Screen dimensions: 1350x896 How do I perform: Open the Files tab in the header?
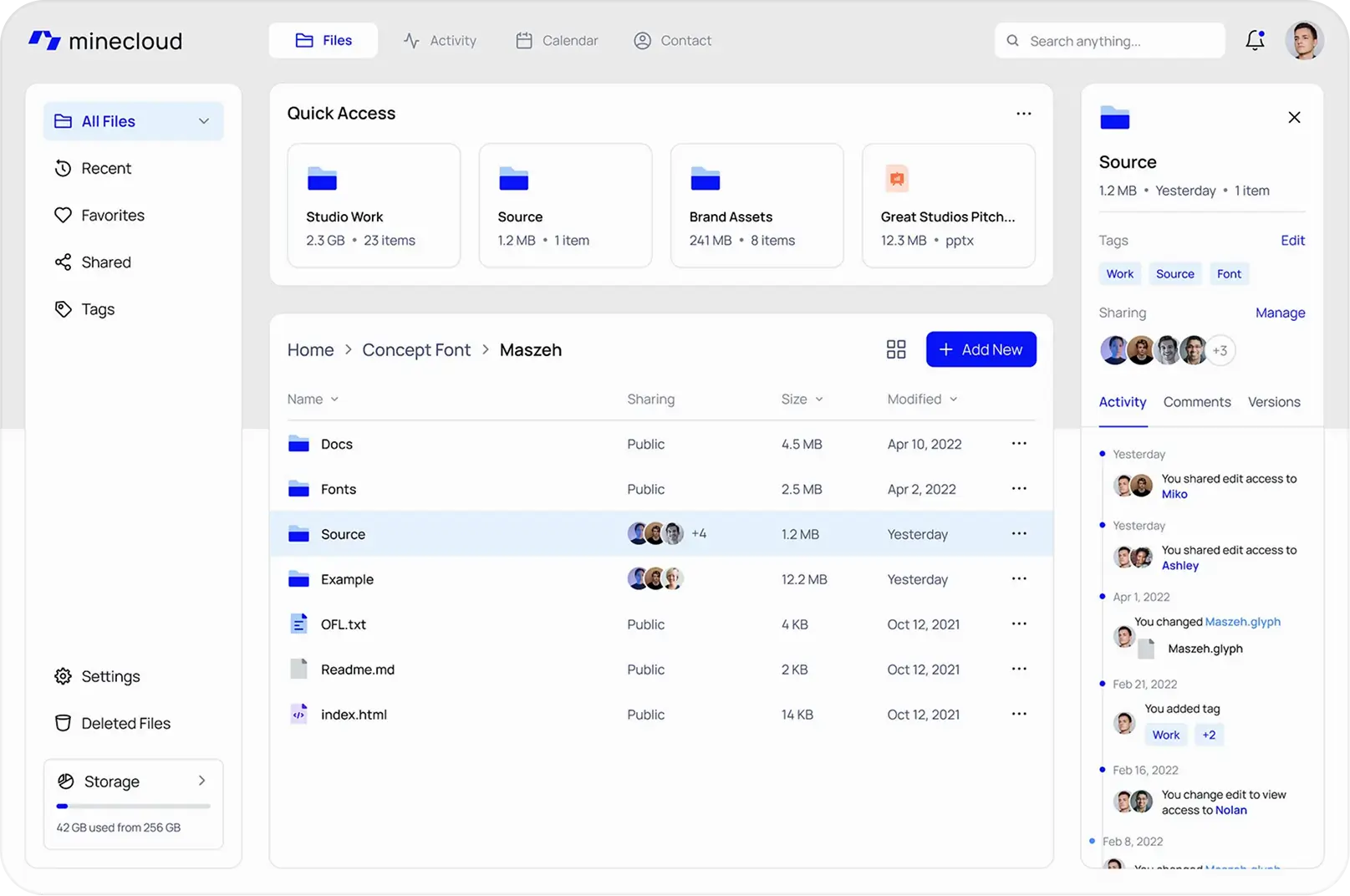pos(323,40)
